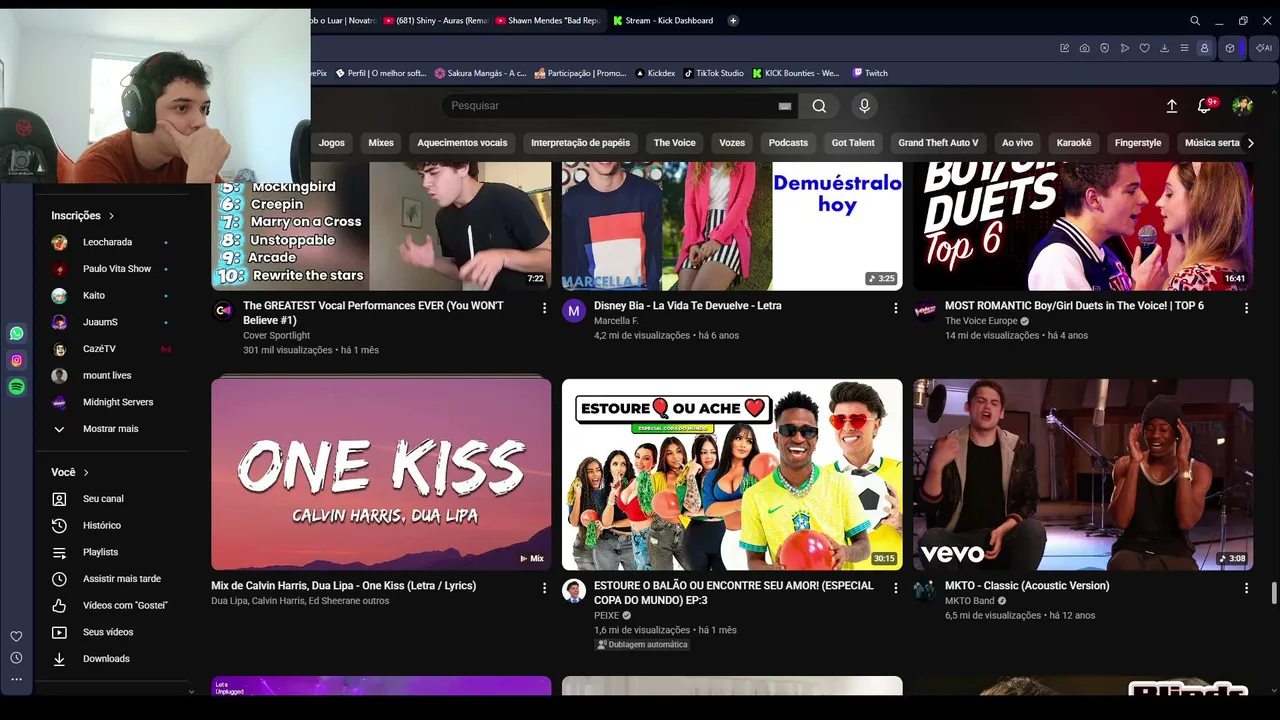Open options for Disney Bia video
This screenshot has height=720, width=1280.
pos(895,308)
